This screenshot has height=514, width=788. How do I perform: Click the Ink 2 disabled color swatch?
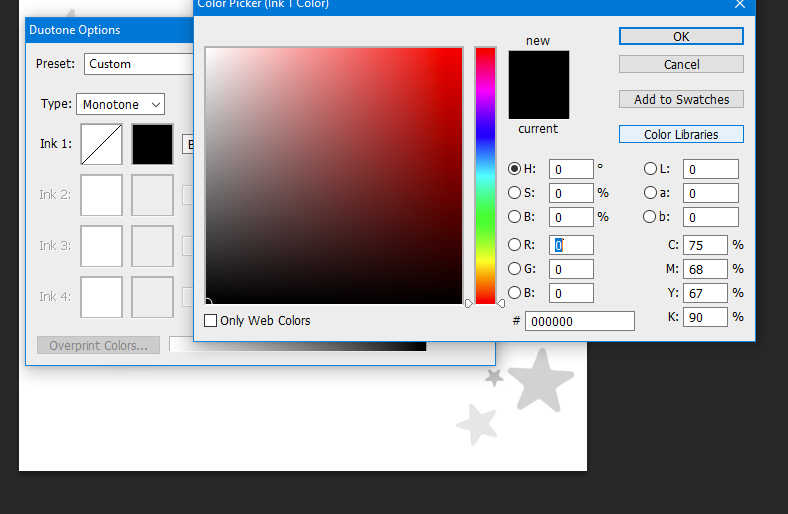click(152, 195)
